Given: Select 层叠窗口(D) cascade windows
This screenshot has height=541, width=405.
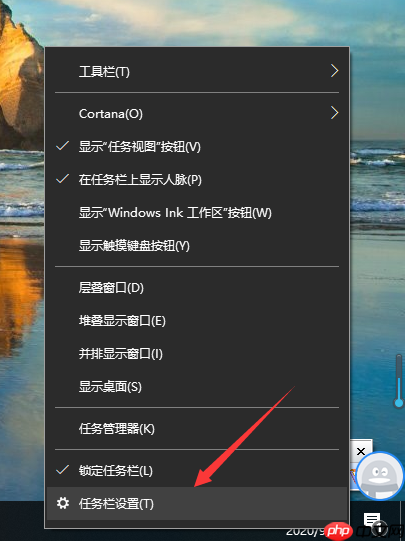Looking at the screenshot, I should (197, 287).
